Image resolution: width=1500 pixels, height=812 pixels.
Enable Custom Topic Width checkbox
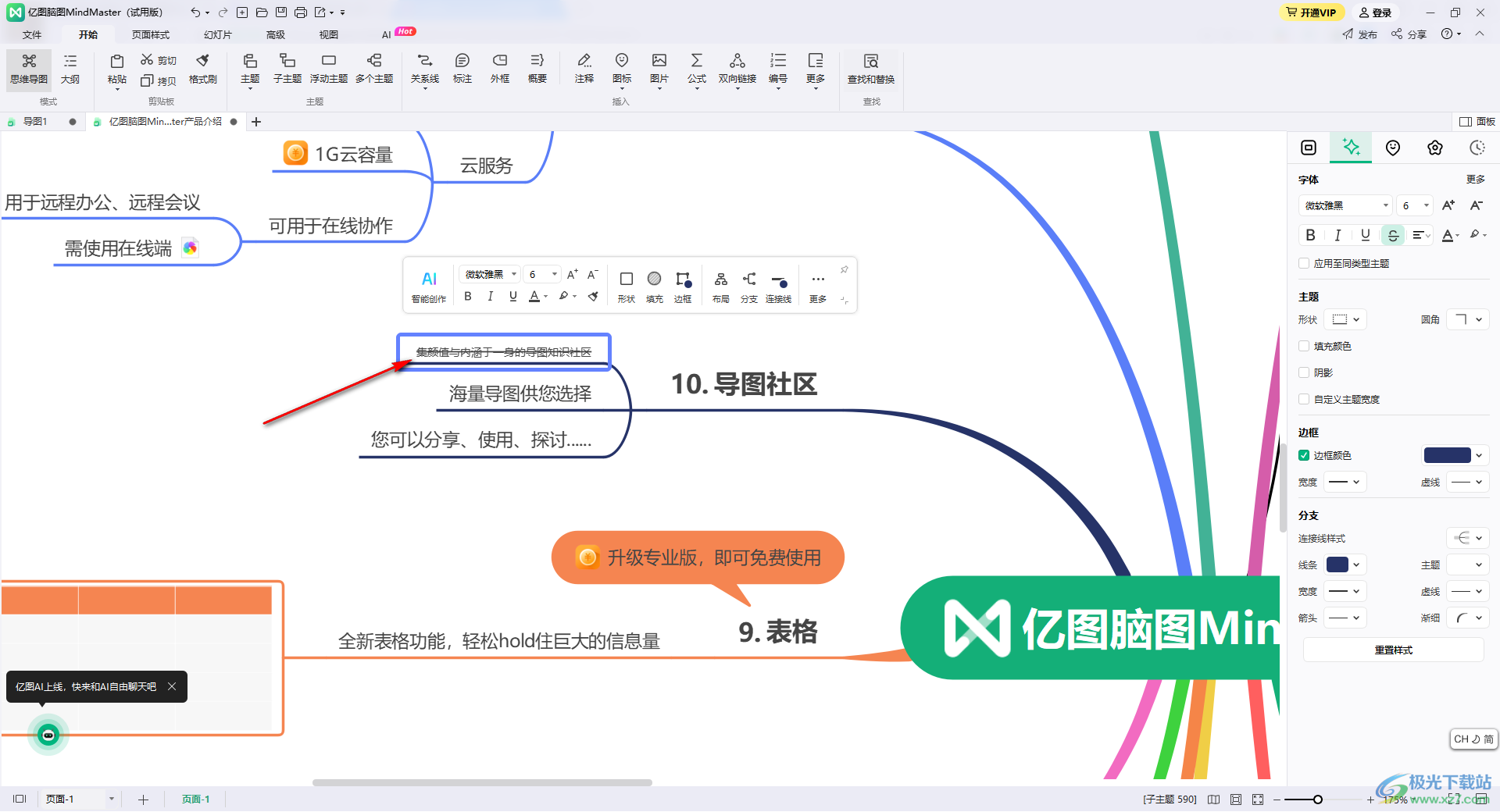pos(1304,399)
